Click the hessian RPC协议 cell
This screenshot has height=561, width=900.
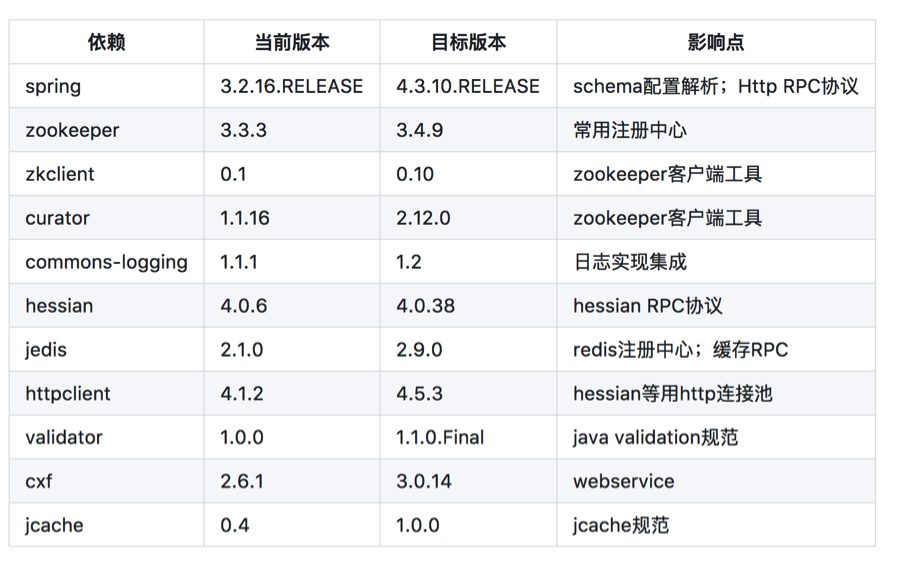coord(716,305)
